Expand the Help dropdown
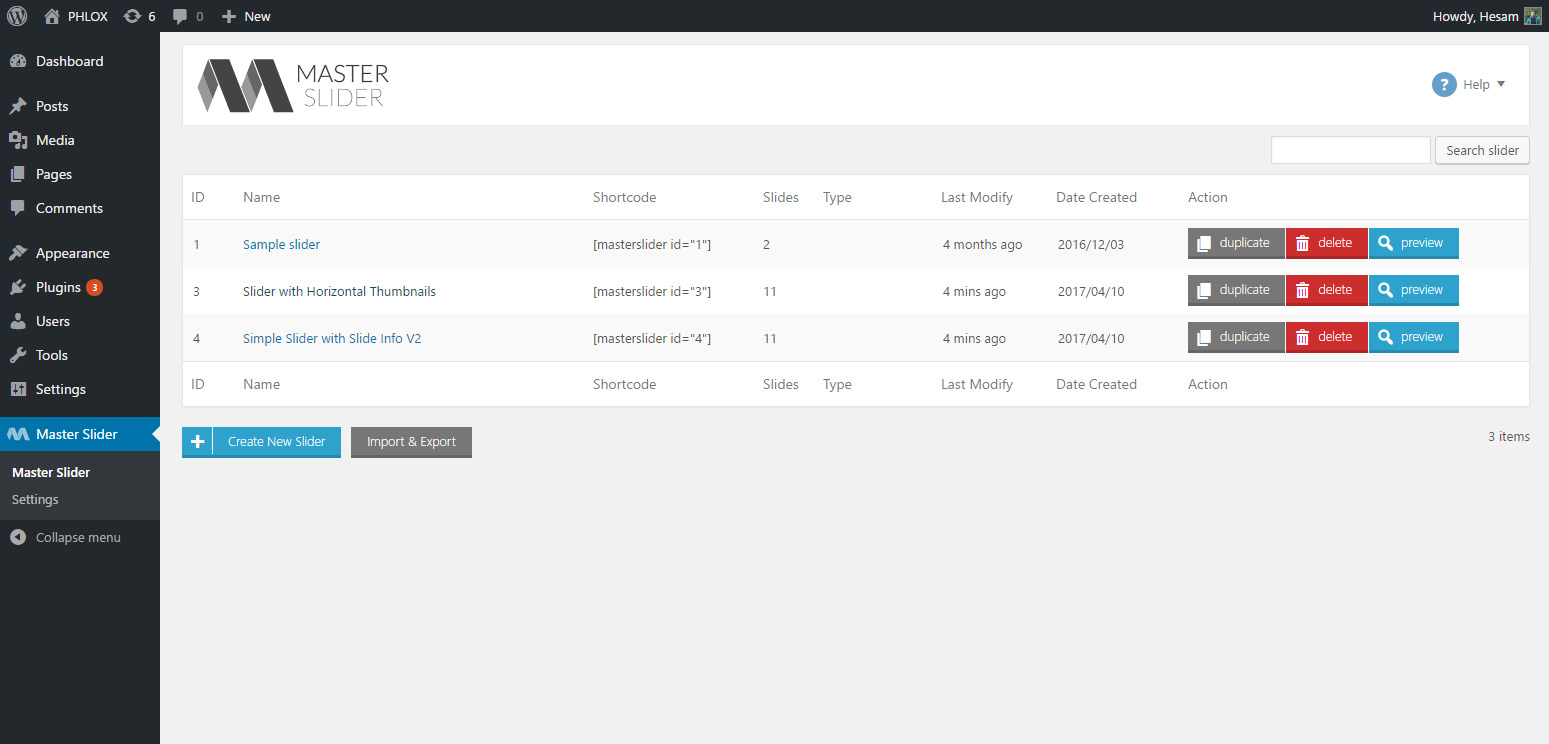This screenshot has width=1549, height=744. (x=1484, y=85)
